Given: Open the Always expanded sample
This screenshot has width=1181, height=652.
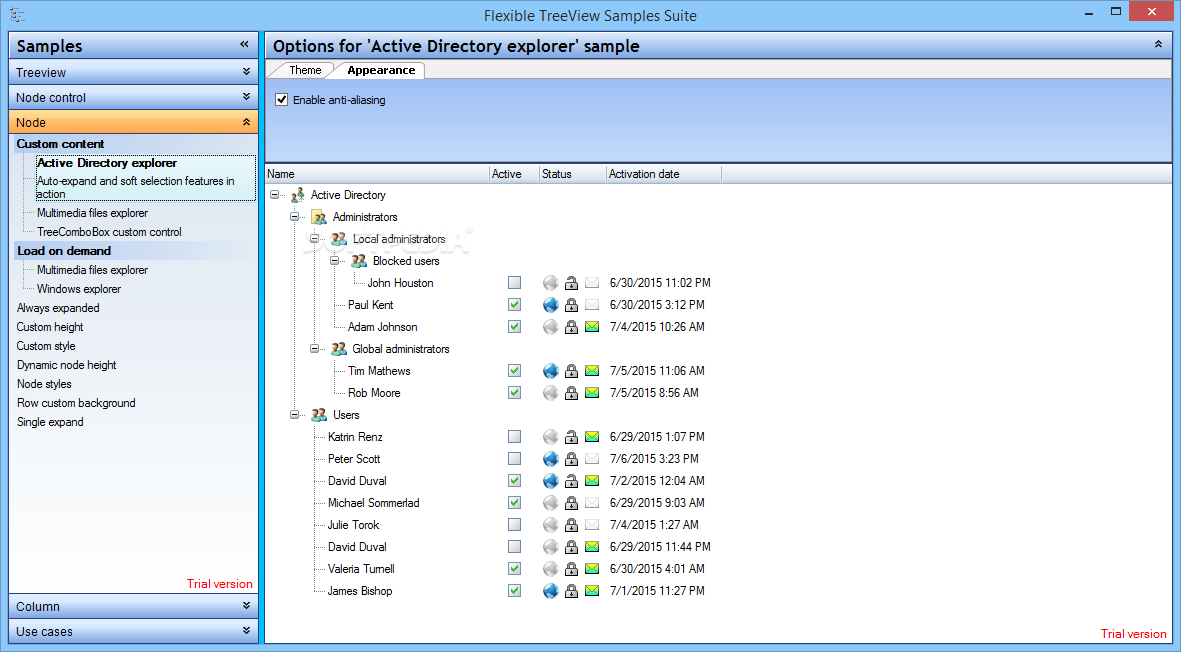Looking at the screenshot, I should pos(58,308).
